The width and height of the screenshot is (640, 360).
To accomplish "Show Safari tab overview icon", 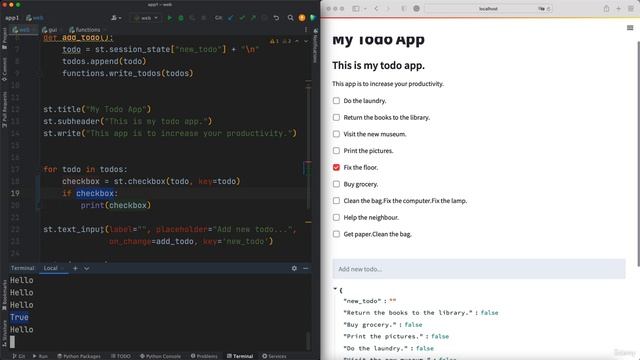I will pos(631,9).
